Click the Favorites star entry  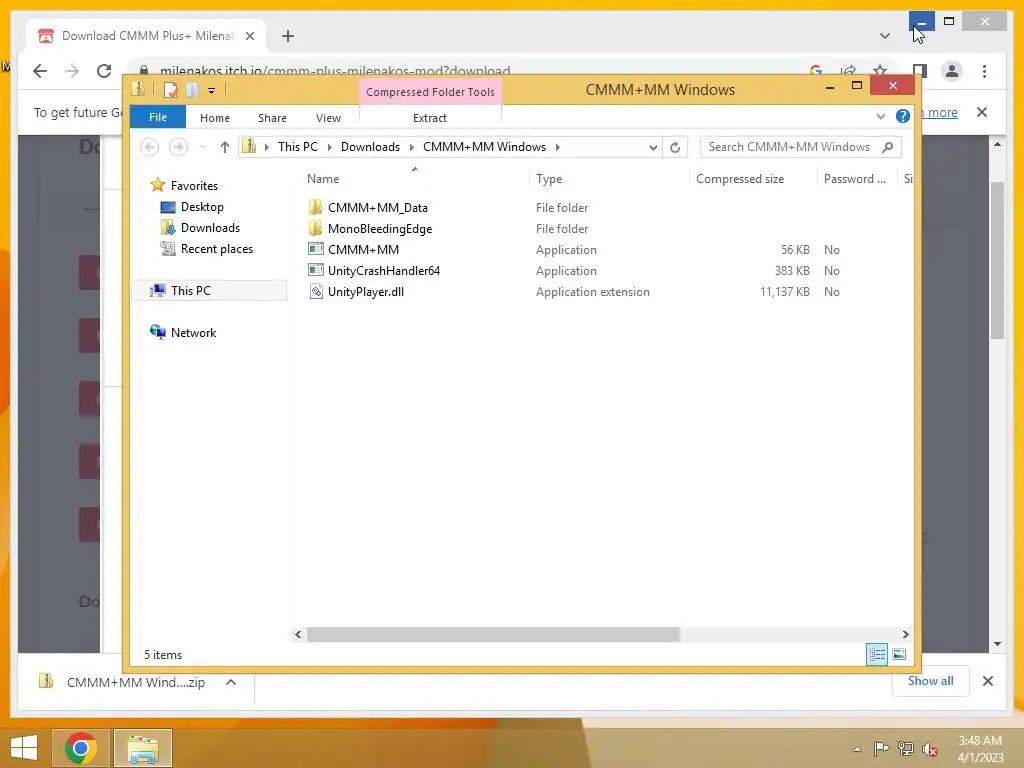[x=194, y=185]
